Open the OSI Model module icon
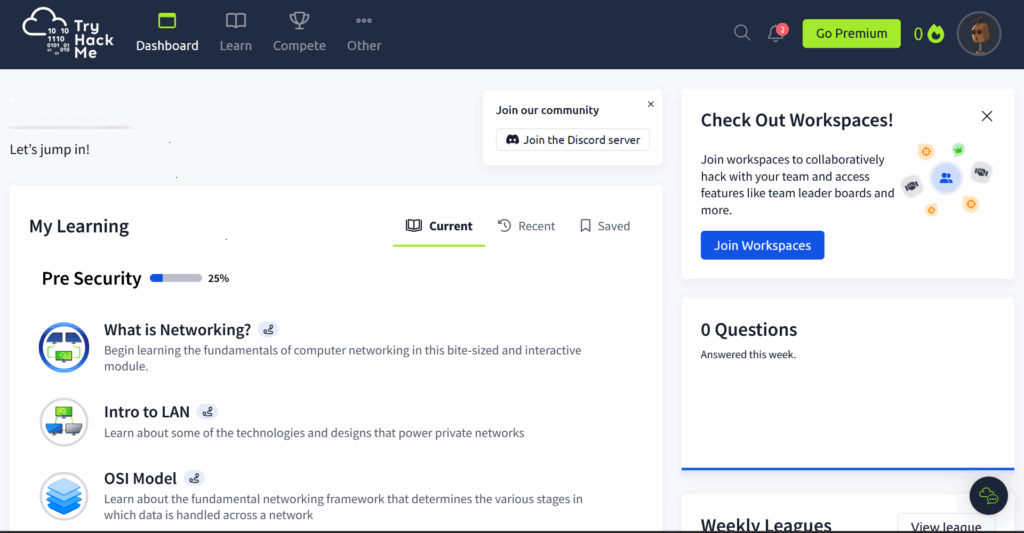This screenshot has width=1024, height=533. coord(63,496)
